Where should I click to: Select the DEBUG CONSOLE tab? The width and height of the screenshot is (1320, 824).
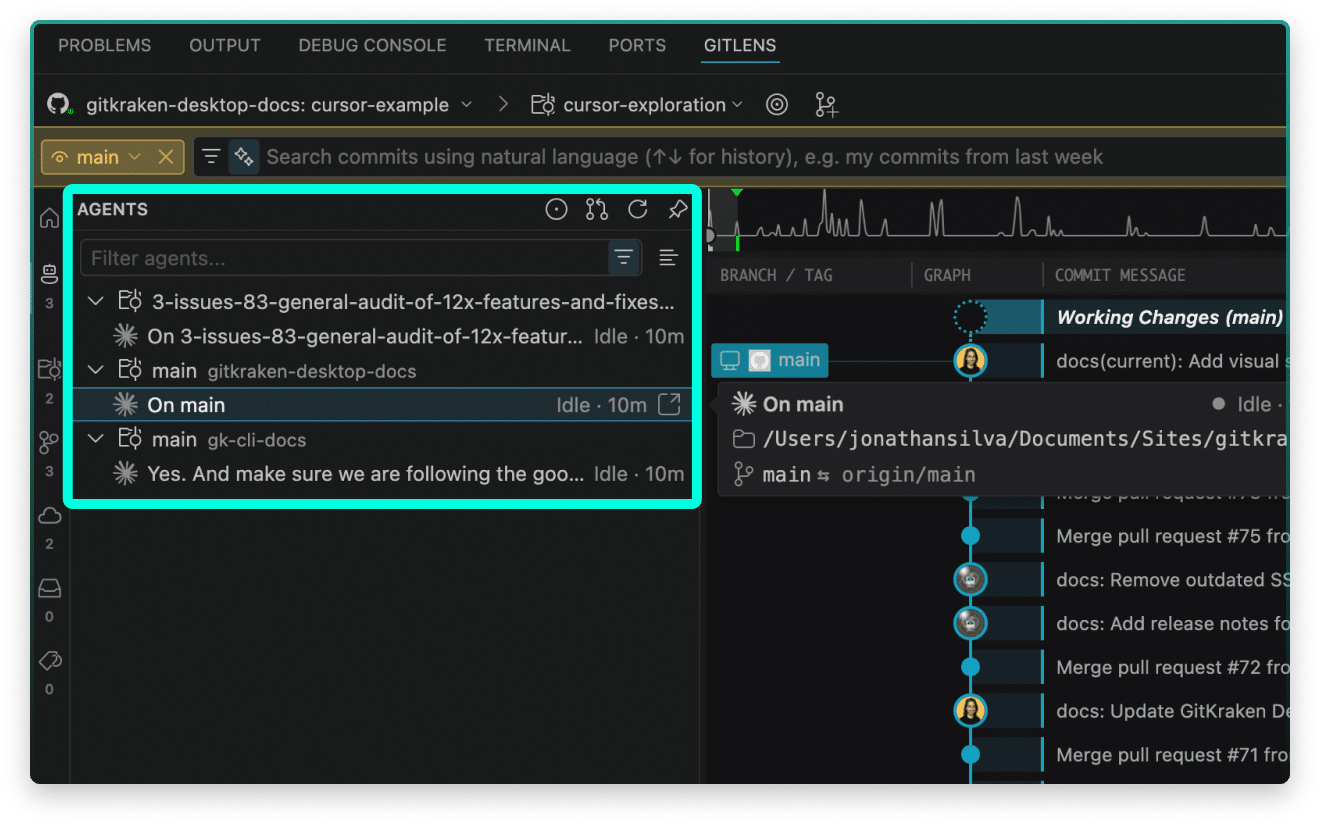[x=372, y=45]
